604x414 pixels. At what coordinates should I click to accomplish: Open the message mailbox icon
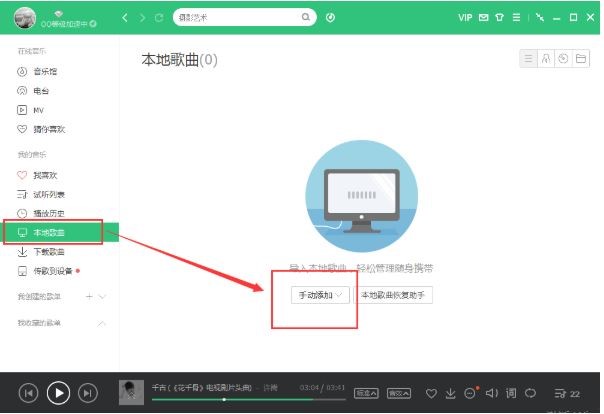483,17
